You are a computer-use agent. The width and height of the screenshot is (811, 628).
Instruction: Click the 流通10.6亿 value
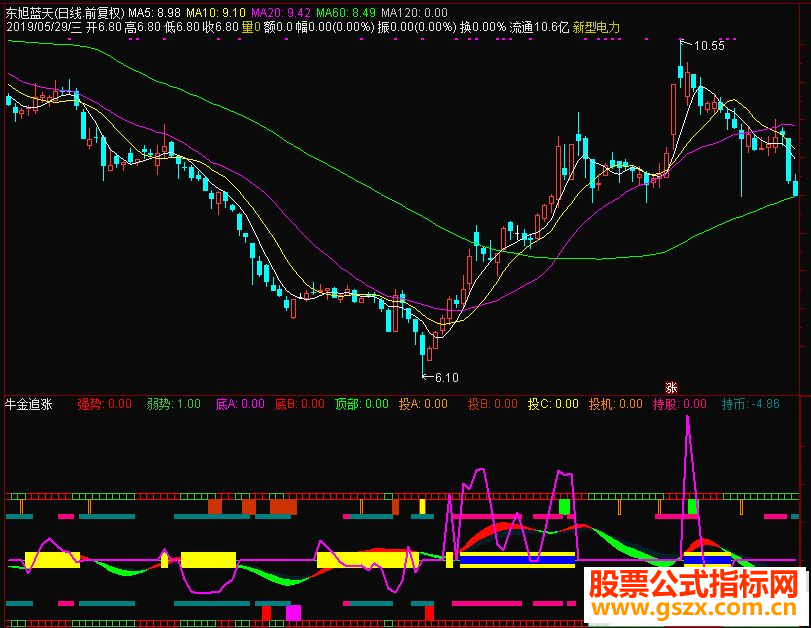(539, 27)
